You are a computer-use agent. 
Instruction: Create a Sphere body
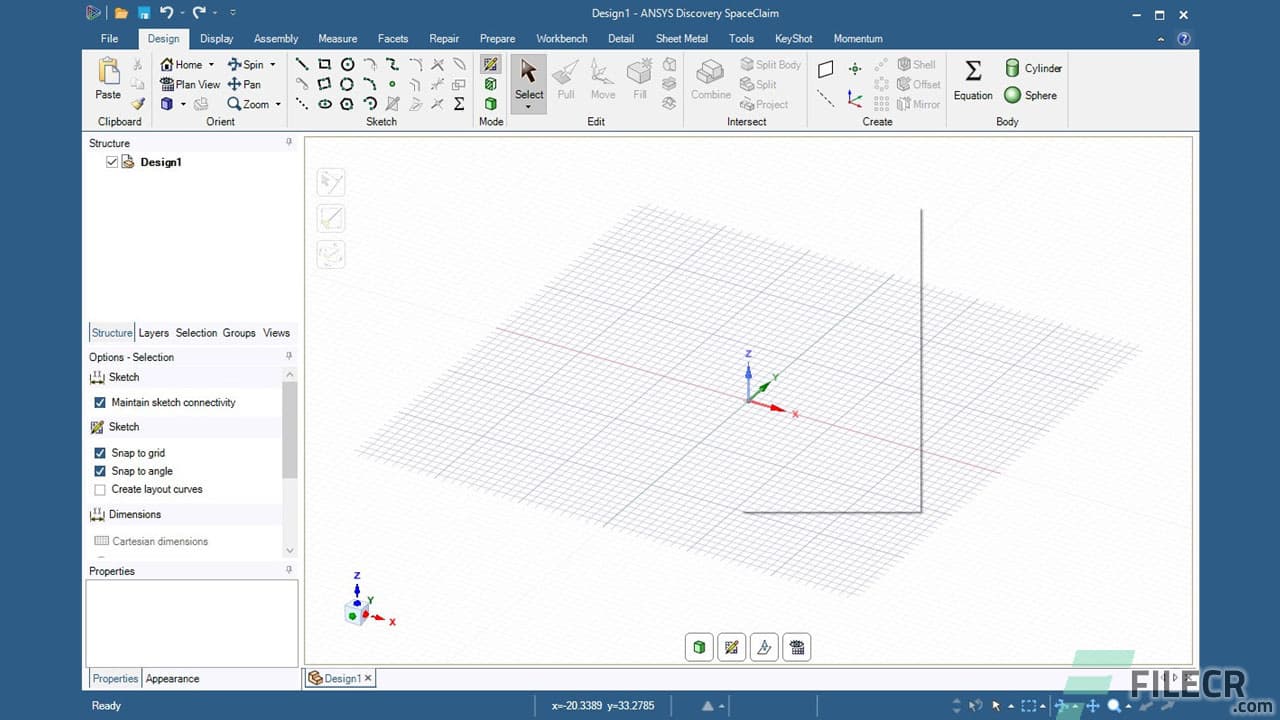[x=1031, y=96]
